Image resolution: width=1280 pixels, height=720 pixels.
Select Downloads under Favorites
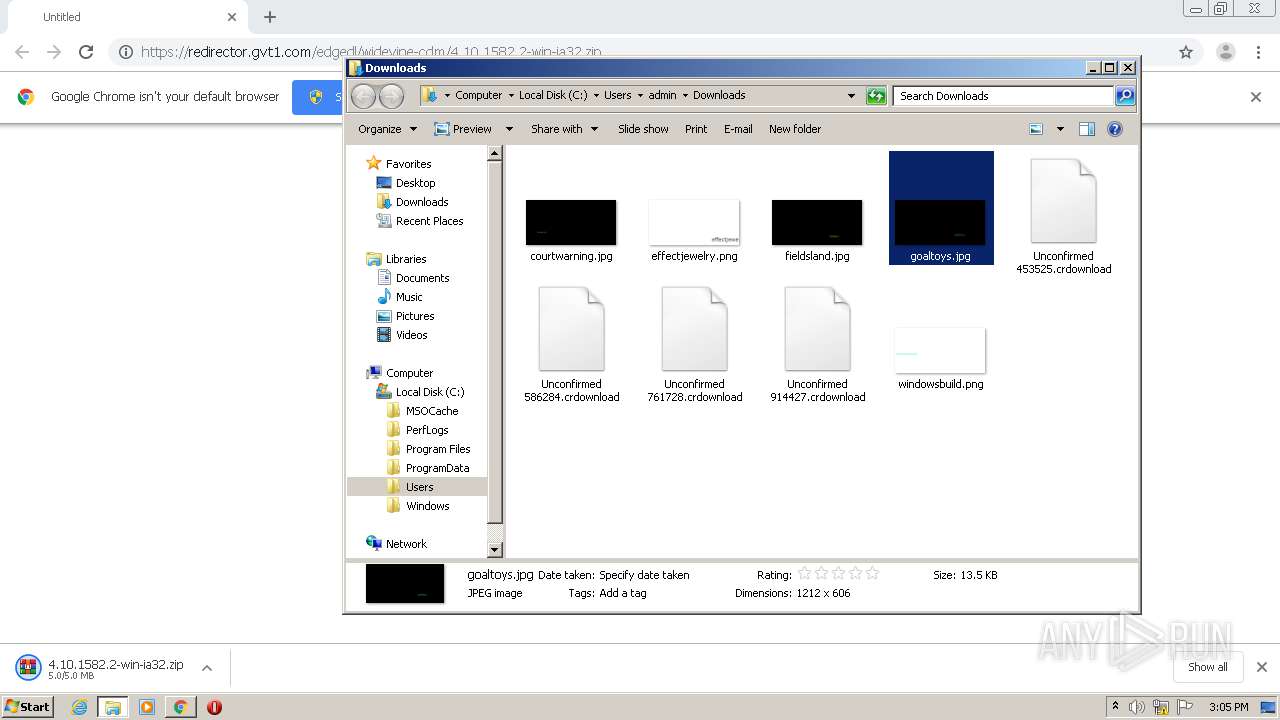[412, 202]
